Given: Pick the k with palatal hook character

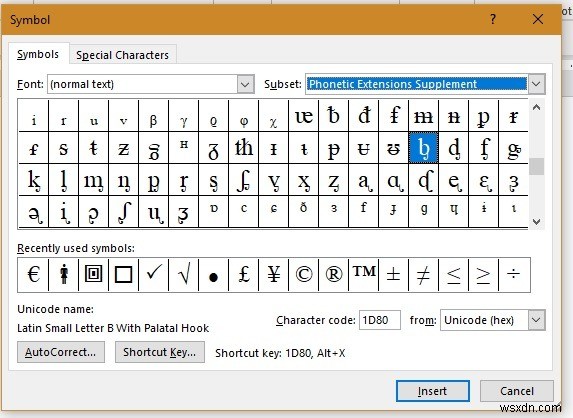Looking at the screenshot, I should [x=34, y=180].
